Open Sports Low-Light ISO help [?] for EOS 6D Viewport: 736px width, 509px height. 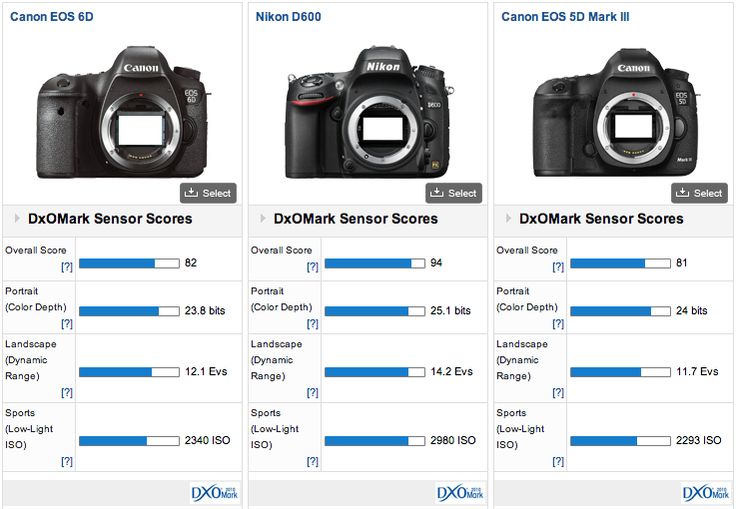coord(67,461)
